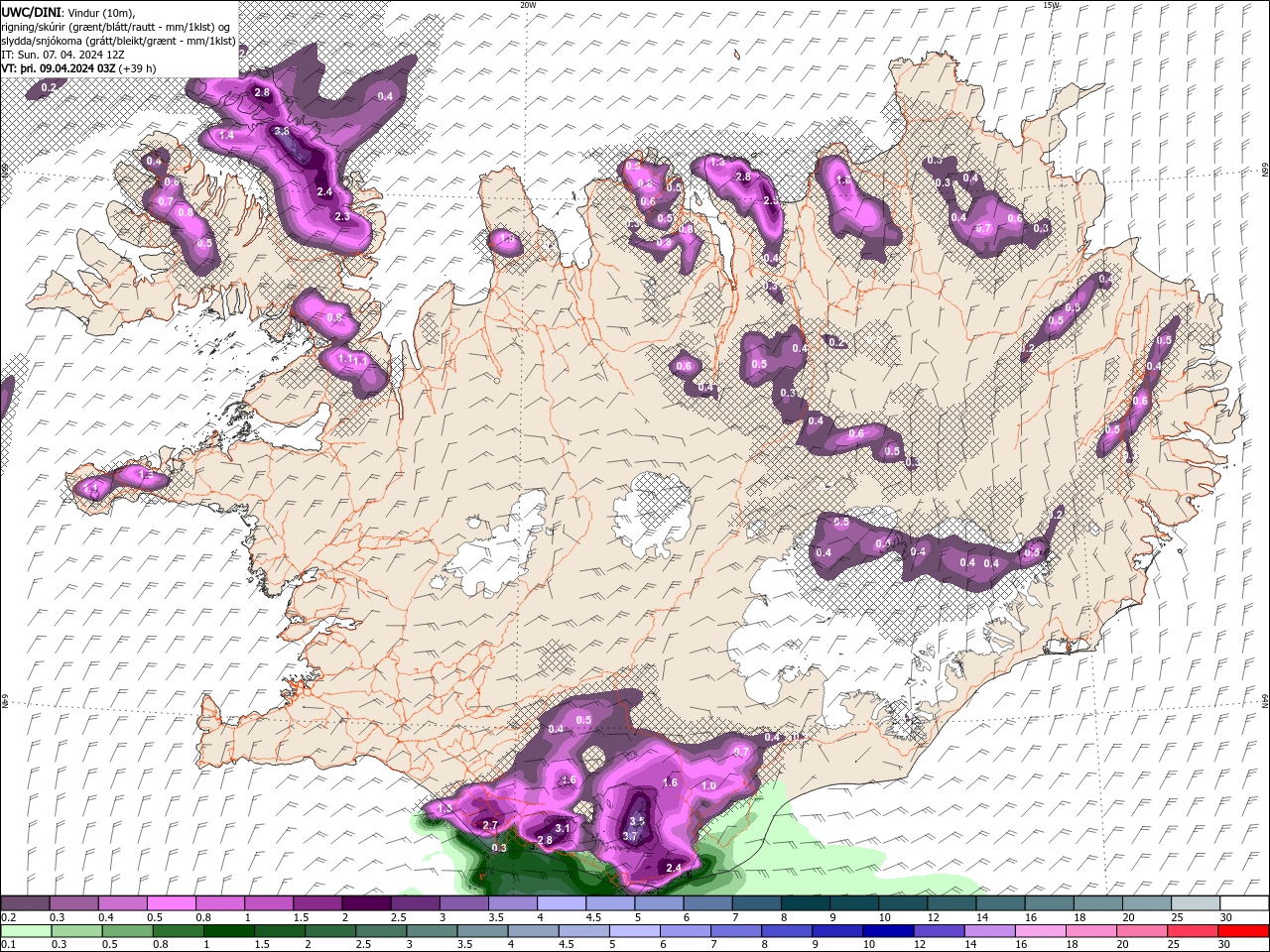Click the red-pink 25–30 rain swatch

[1195, 931]
